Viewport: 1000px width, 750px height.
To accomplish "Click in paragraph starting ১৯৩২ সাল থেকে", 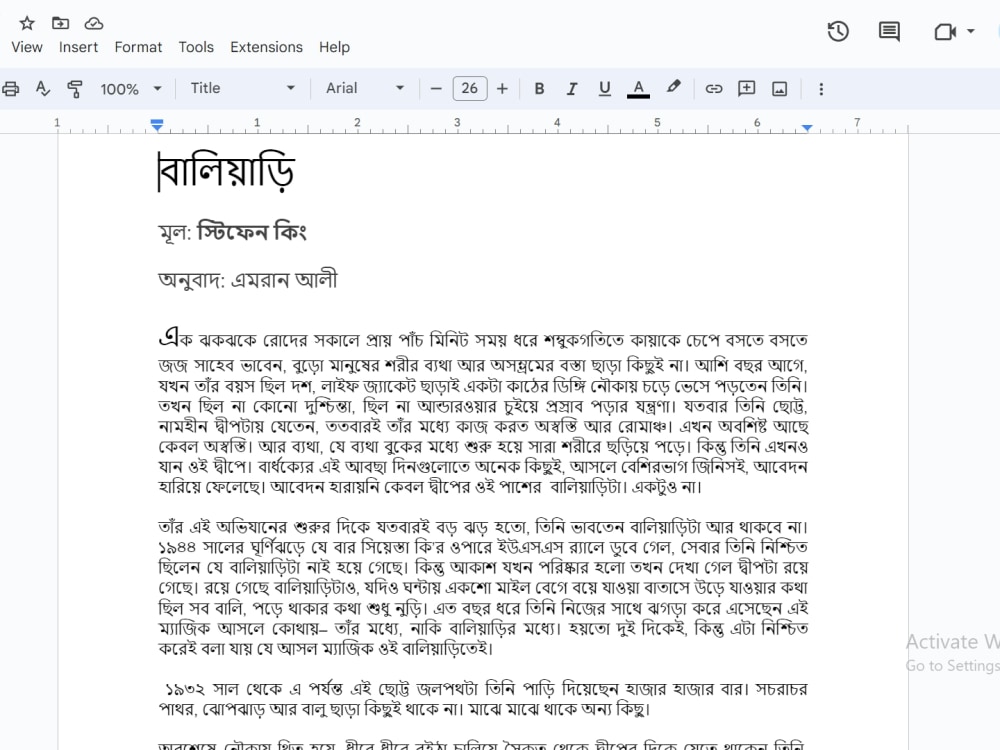I will tap(483, 699).
